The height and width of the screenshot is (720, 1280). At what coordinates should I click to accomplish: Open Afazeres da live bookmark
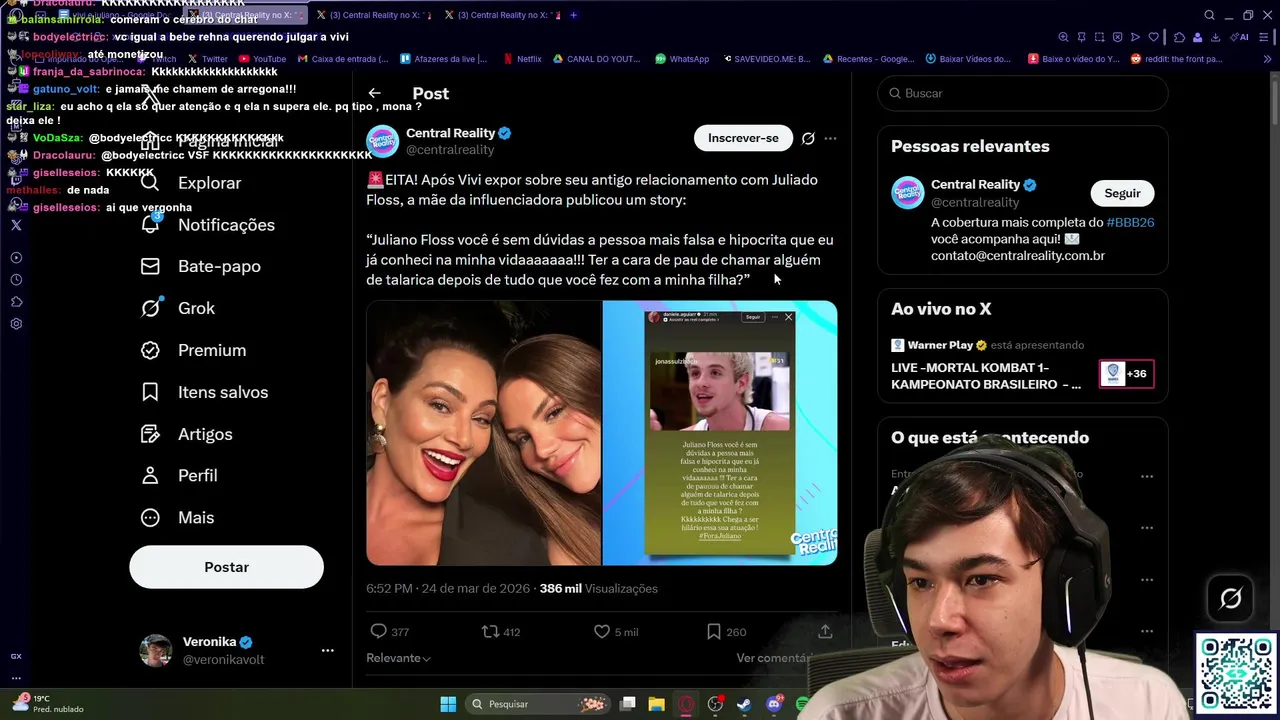pyautogui.click(x=444, y=59)
